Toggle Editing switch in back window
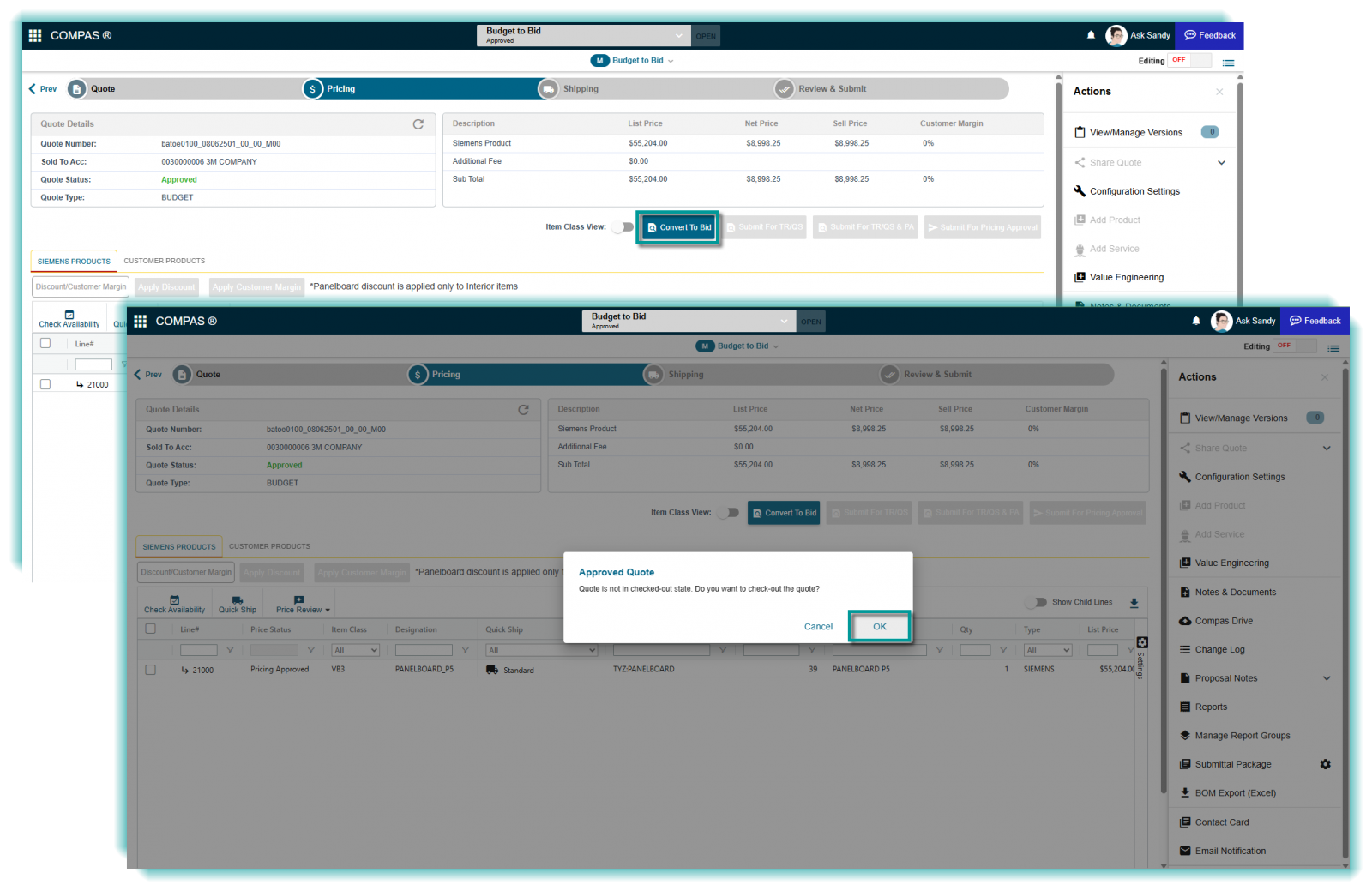Viewport: 1372px width, 891px height. click(1190, 60)
